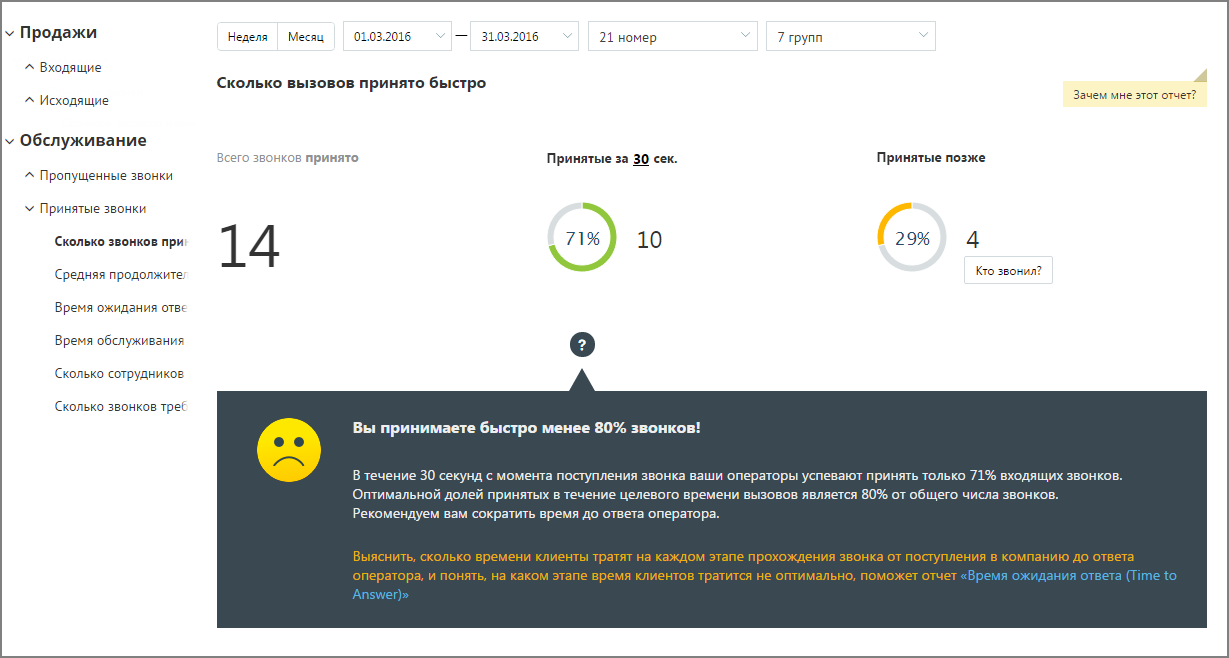Image resolution: width=1229 pixels, height=658 pixels.
Task: Expand the Исходящие chevron
Action: click(x=29, y=100)
